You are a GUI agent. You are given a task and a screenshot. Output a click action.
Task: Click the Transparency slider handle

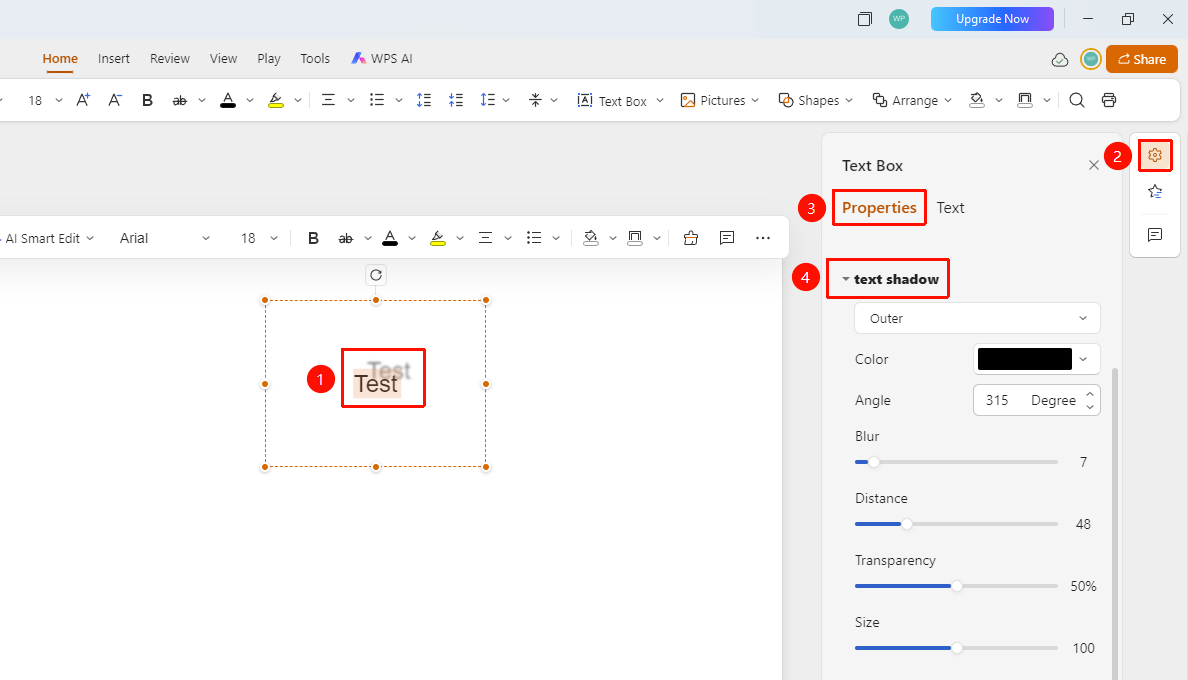[957, 586]
